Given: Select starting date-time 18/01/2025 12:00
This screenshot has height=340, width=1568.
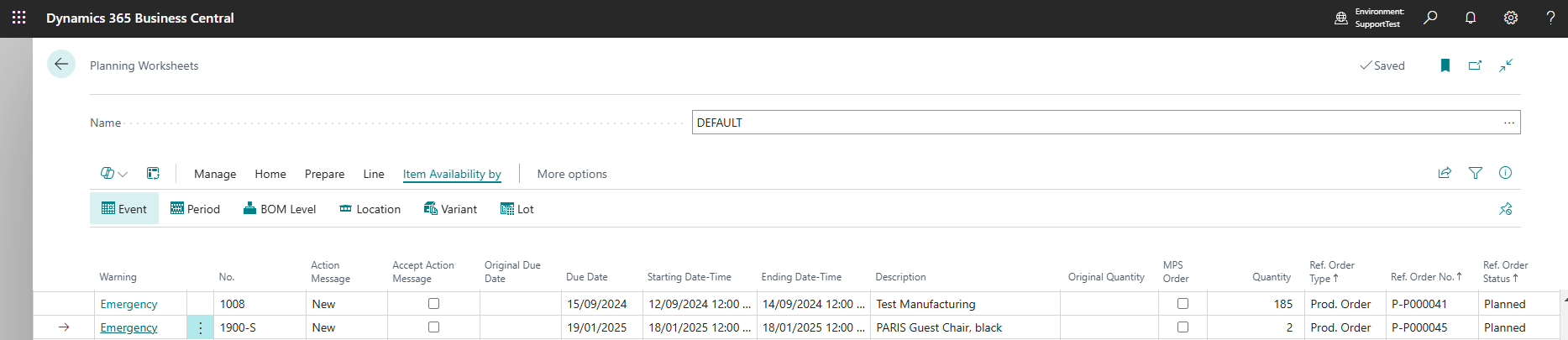Looking at the screenshot, I should (700, 327).
